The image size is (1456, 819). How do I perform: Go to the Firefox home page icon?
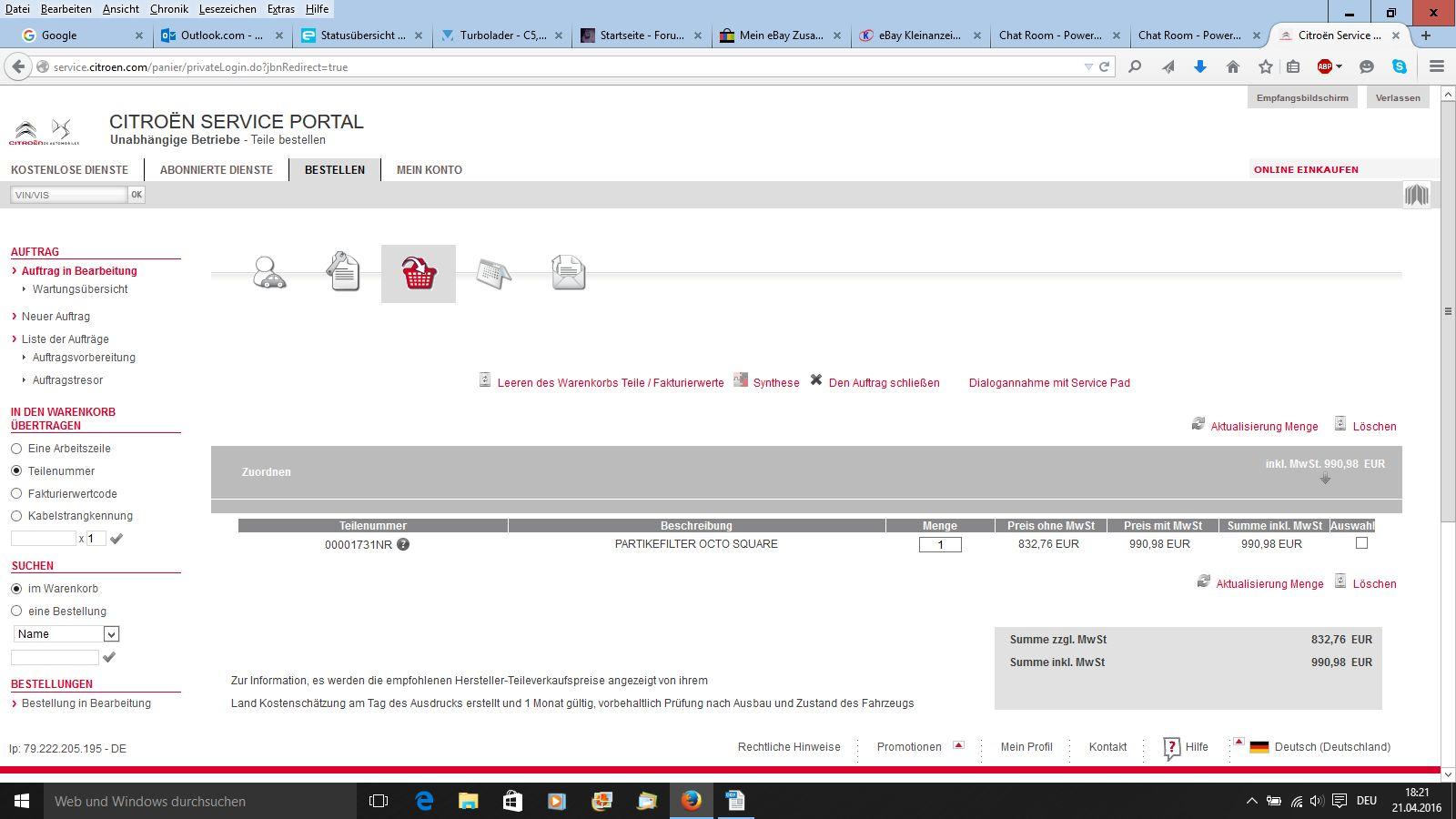pyautogui.click(x=1233, y=66)
